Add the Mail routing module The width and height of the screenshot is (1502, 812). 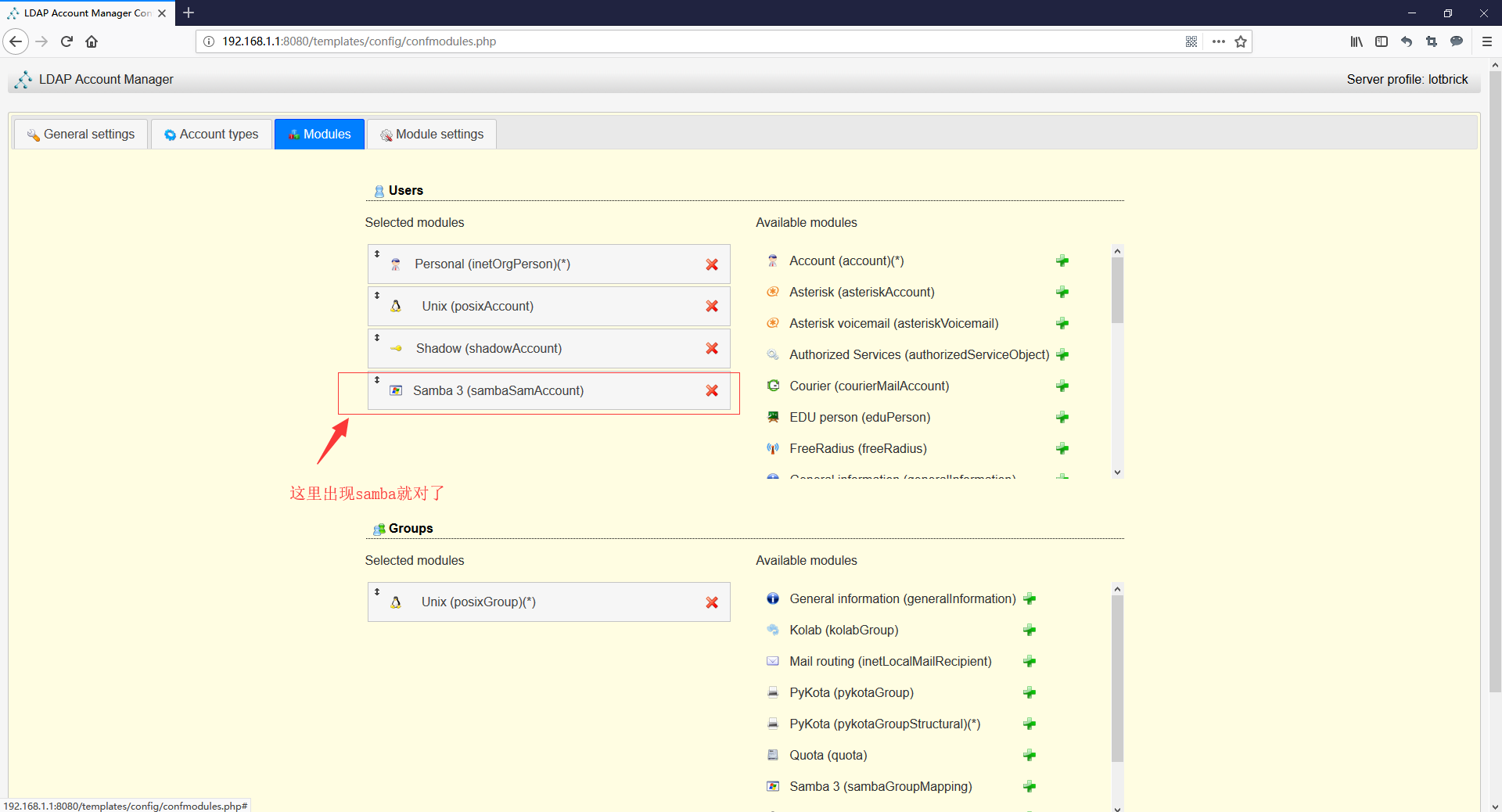click(x=1029, y=662)
